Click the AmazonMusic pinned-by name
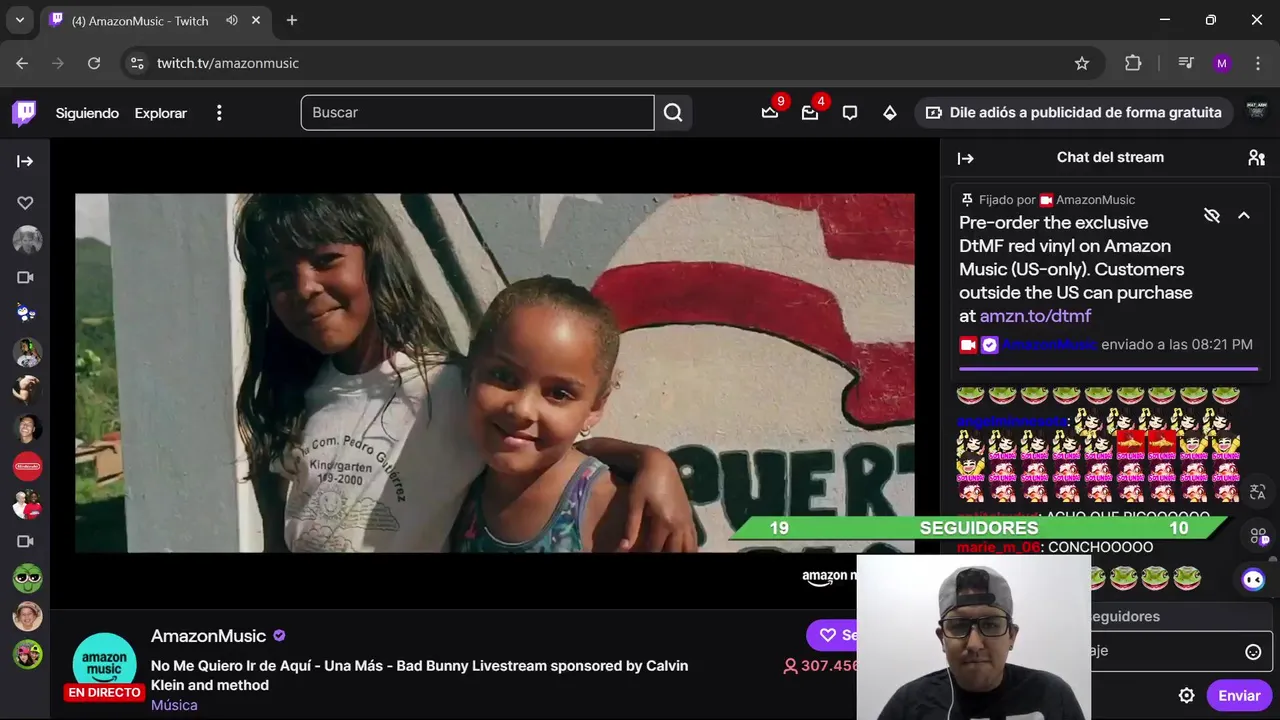Viewport: 1280px width, 720px height. (x=1095, y=200)
